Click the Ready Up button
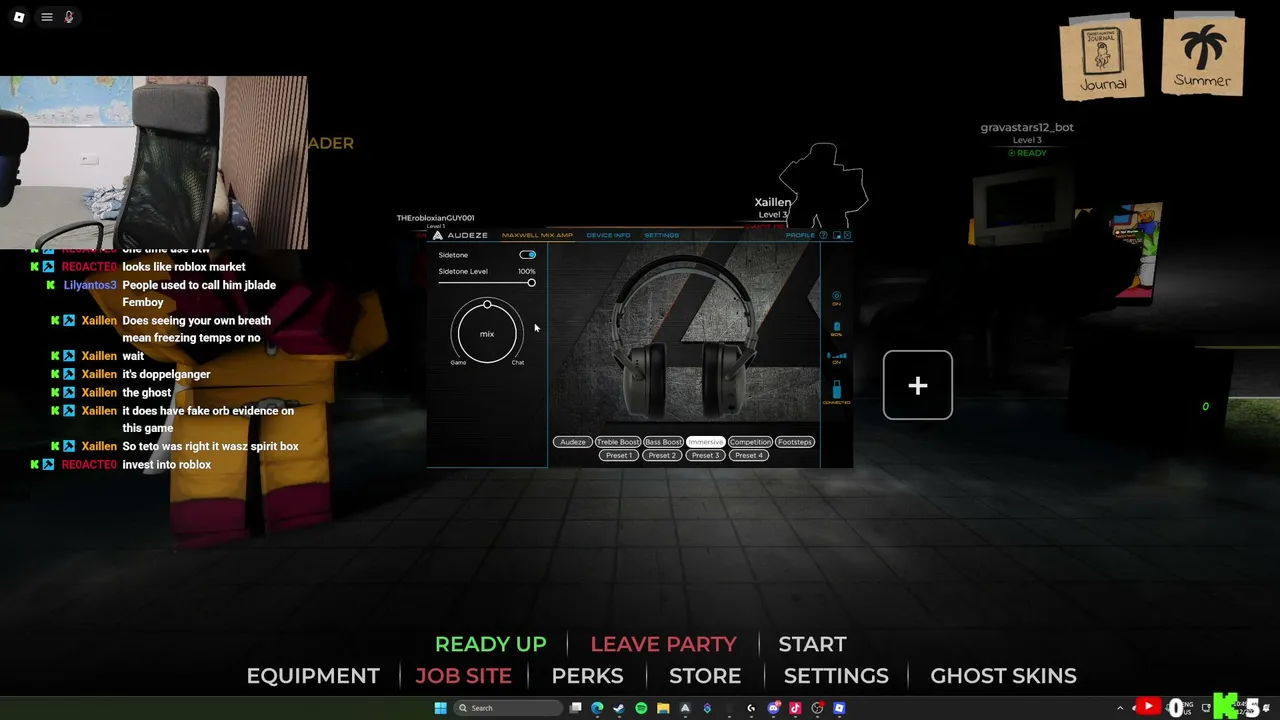Viewport: 1280px width, 720px height. [x=491, y=644]
